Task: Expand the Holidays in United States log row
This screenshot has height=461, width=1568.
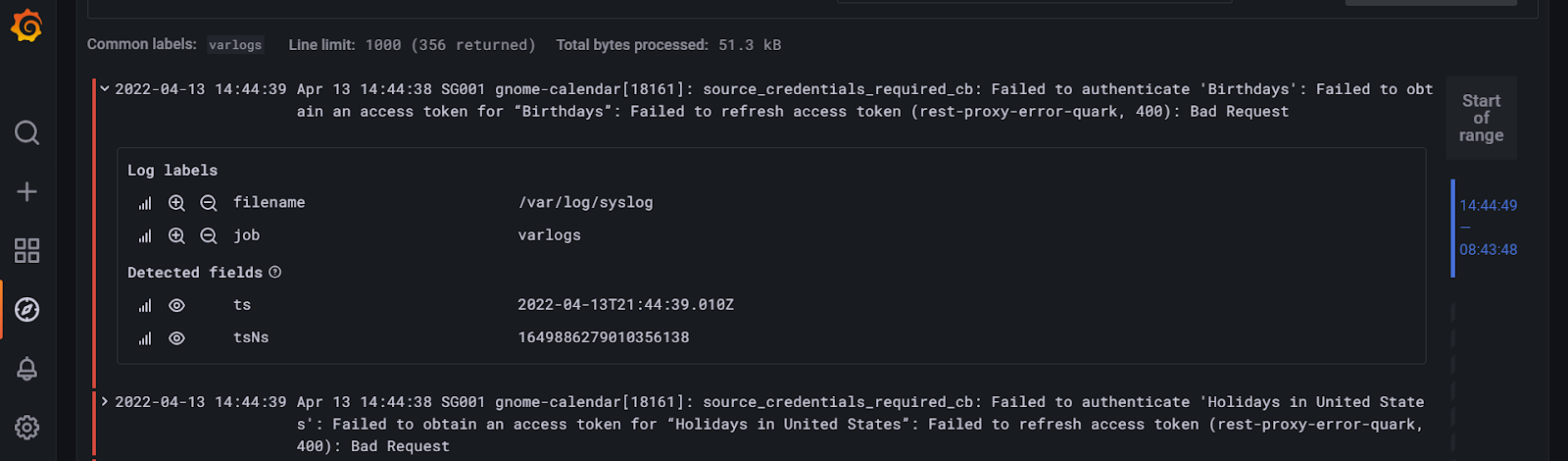Action: [105, 401]
